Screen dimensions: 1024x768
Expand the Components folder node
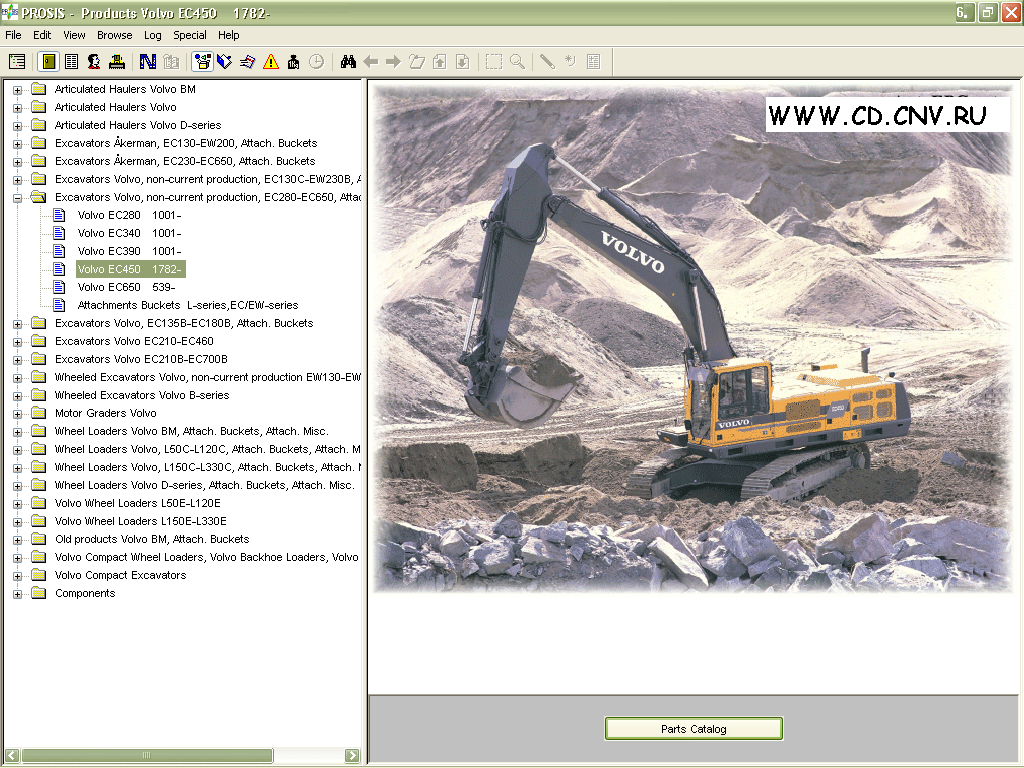pyautogui.click(x=18, y=594)
